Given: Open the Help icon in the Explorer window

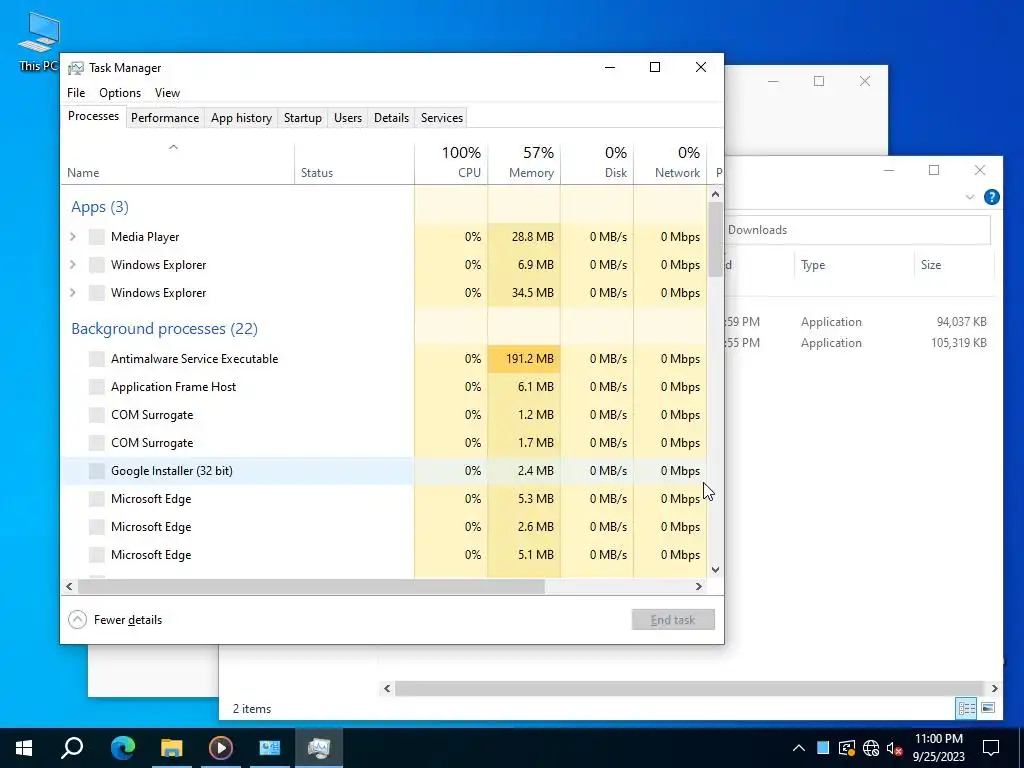Looking at the screenshot, I should [x=991, y=197].
